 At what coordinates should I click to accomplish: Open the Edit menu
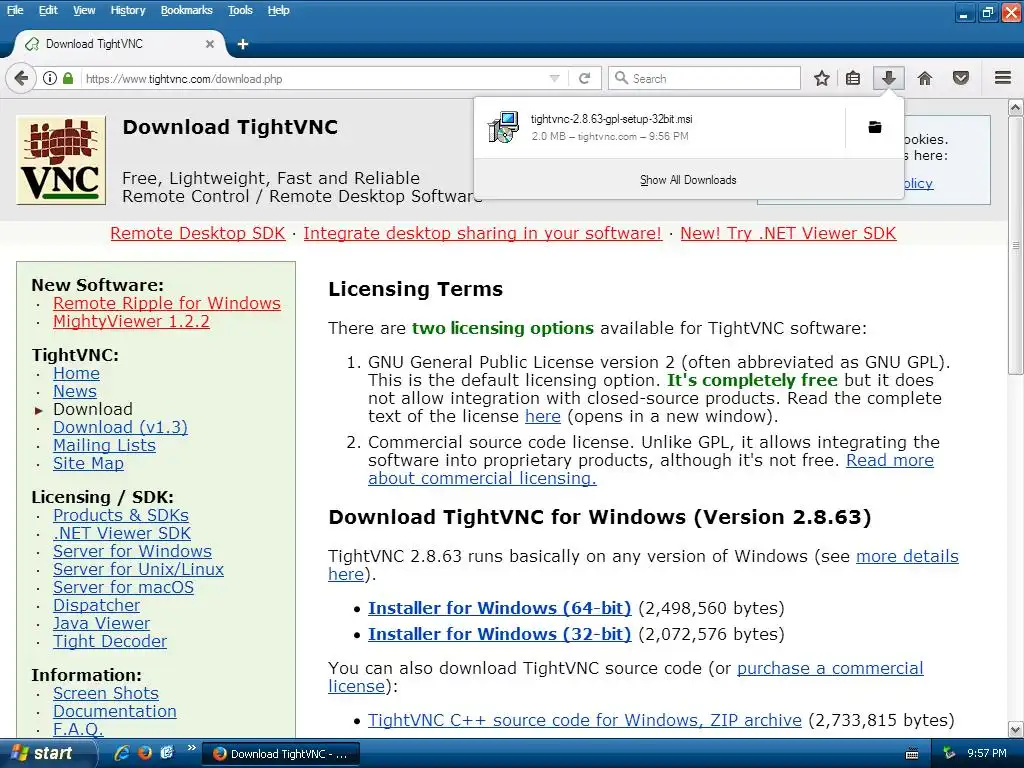point(48,10)
